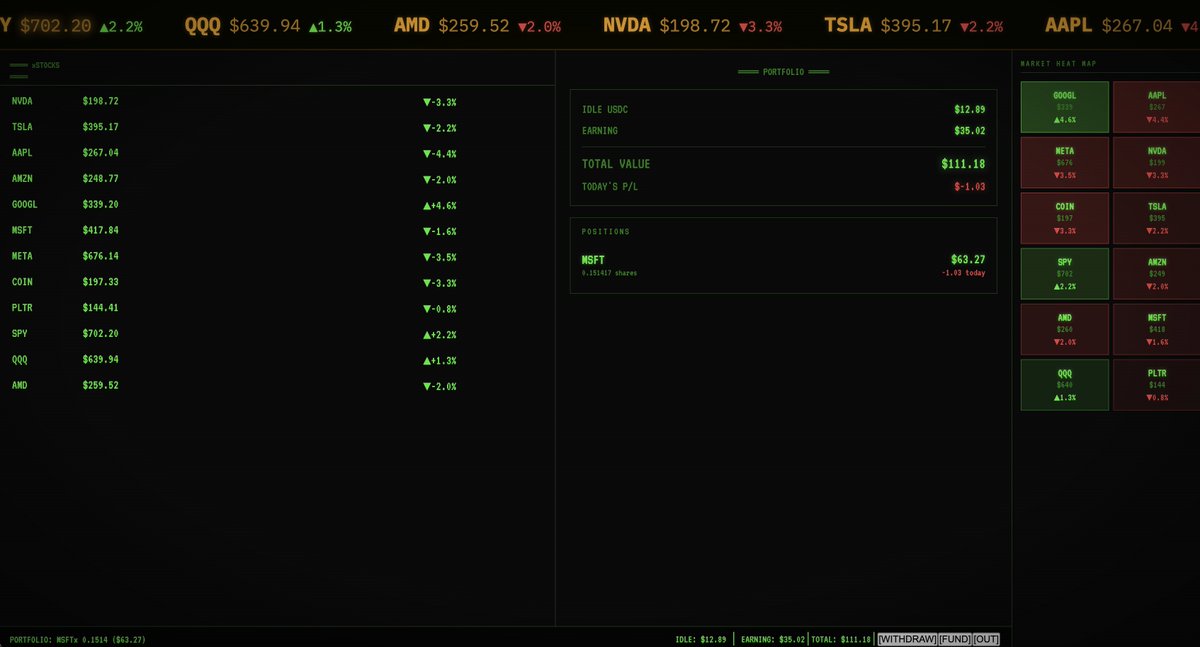Click the PORTFOLIO panel header

coord(783,72)
